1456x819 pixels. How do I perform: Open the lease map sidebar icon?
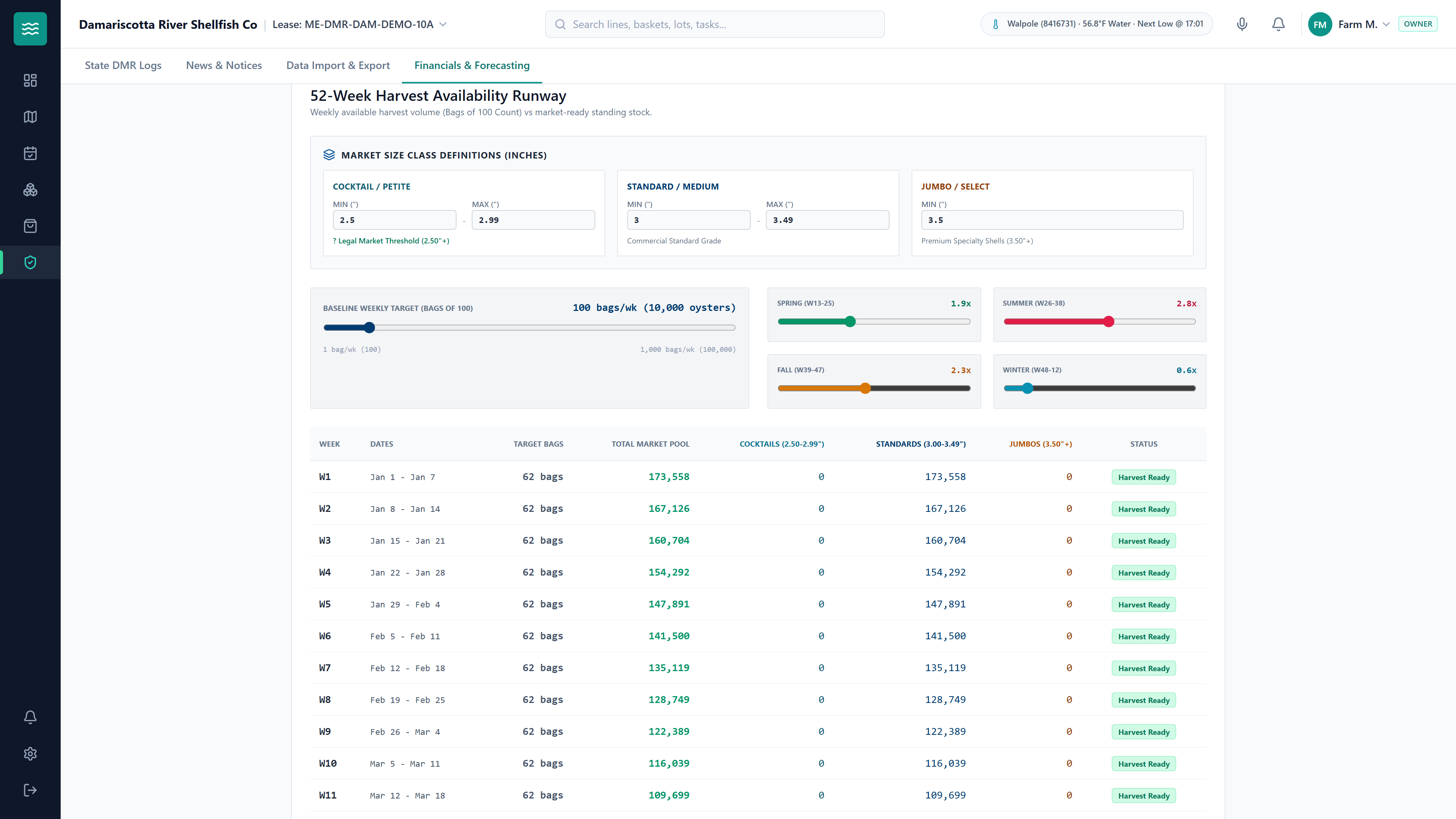coord(30,117)
